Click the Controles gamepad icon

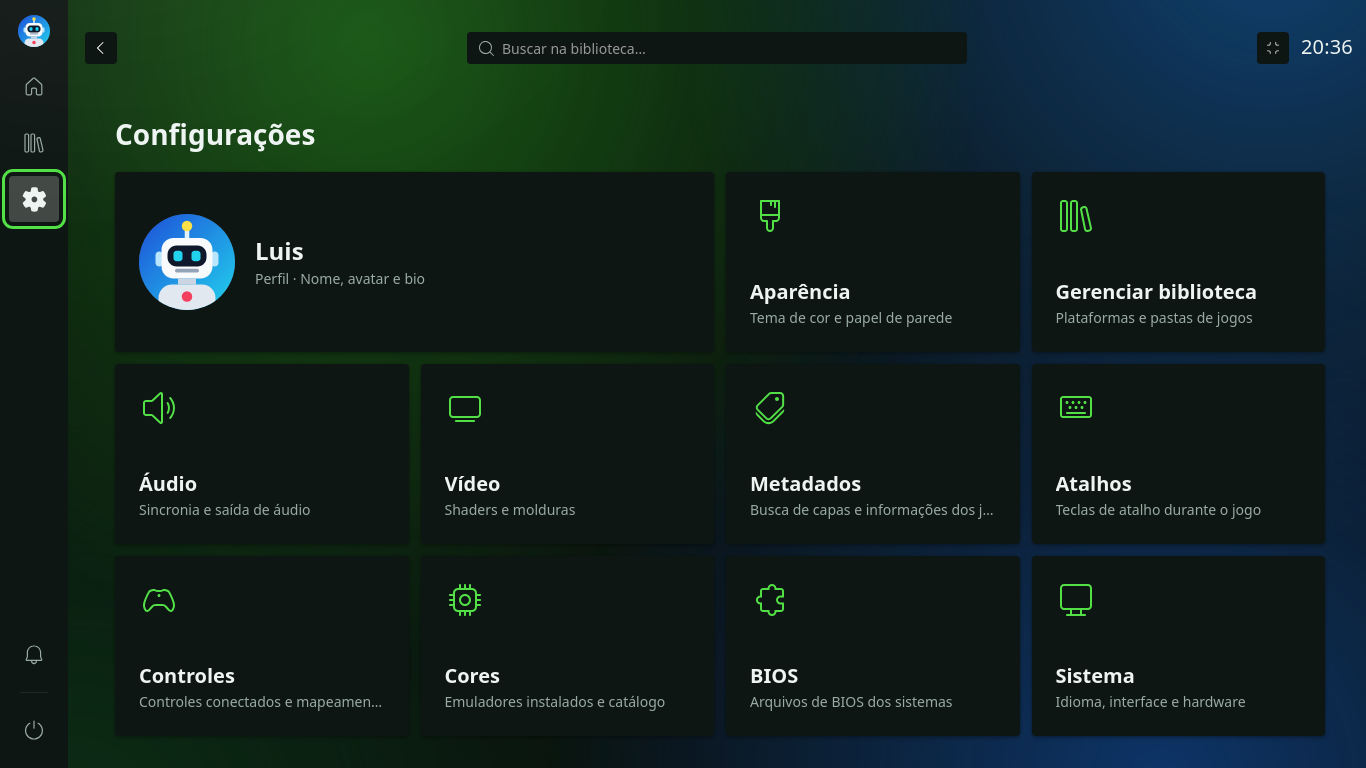point(159,600)
